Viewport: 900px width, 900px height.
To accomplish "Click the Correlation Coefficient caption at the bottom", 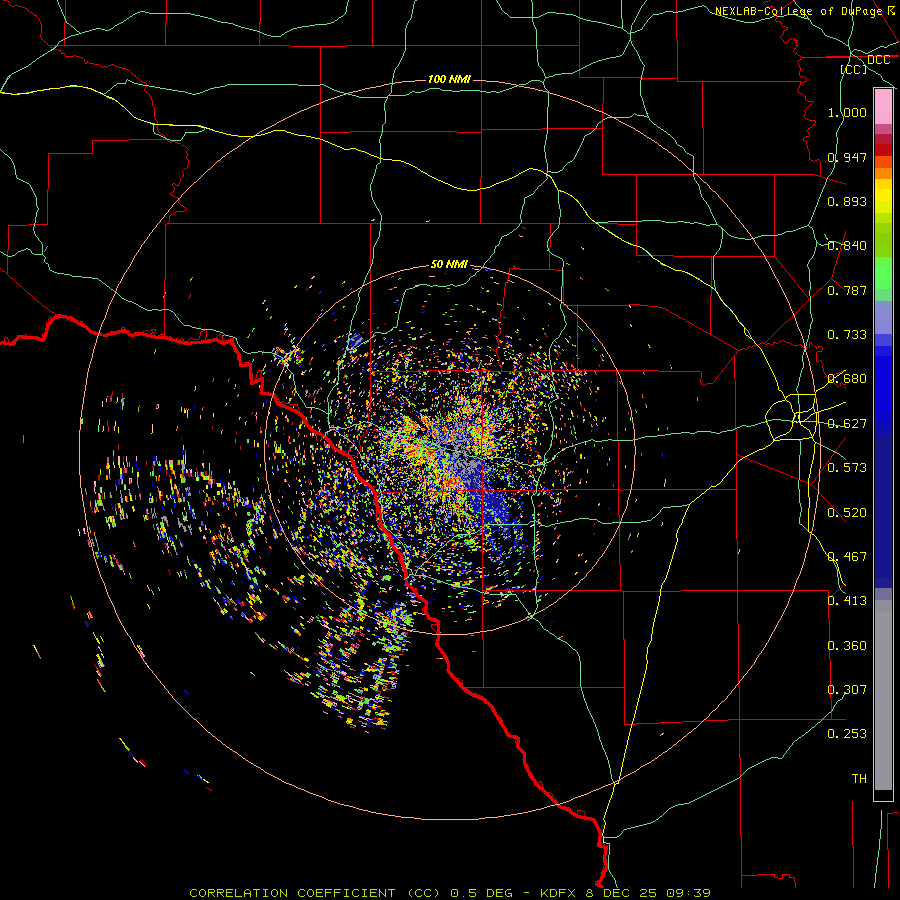I will (x=449, y=893).
